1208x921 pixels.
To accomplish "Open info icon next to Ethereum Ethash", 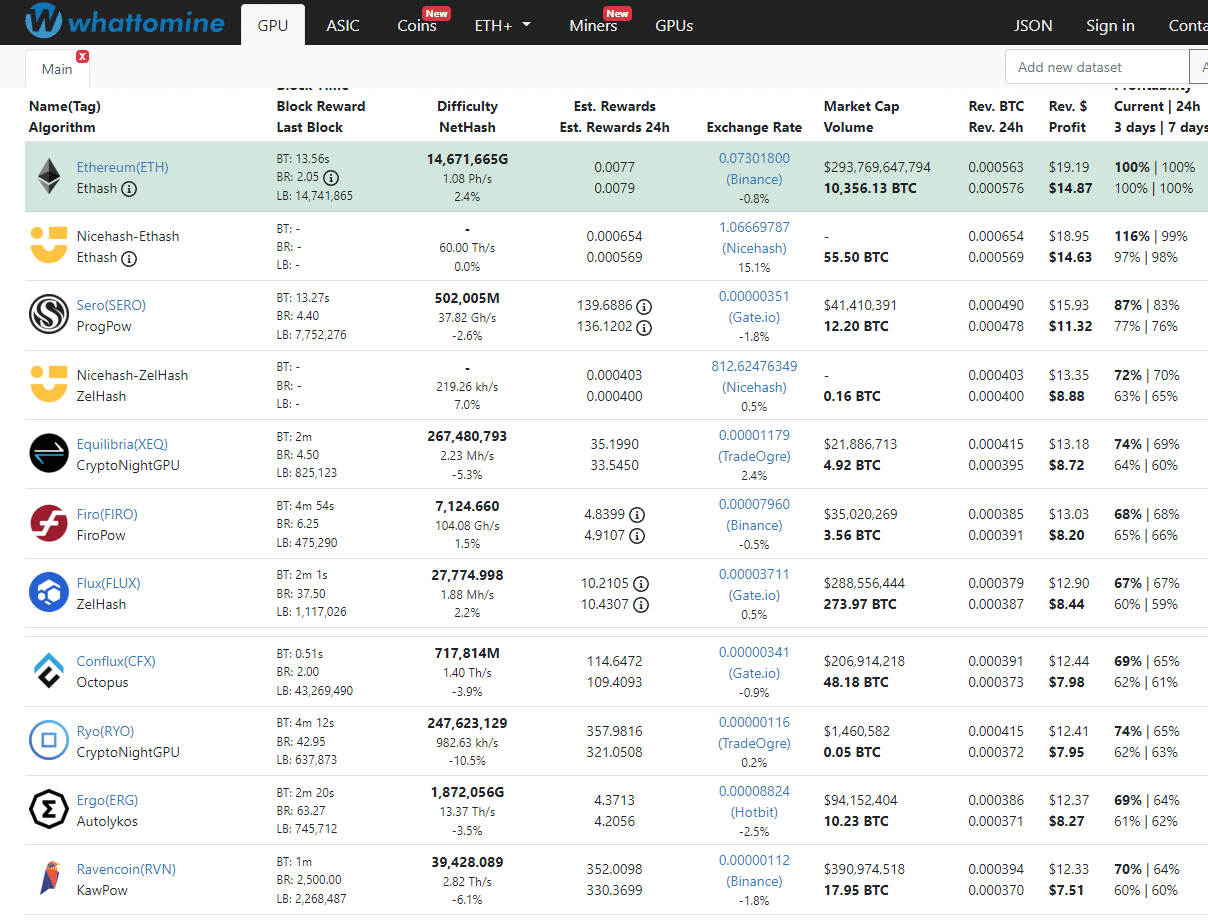I will point(129,188).
